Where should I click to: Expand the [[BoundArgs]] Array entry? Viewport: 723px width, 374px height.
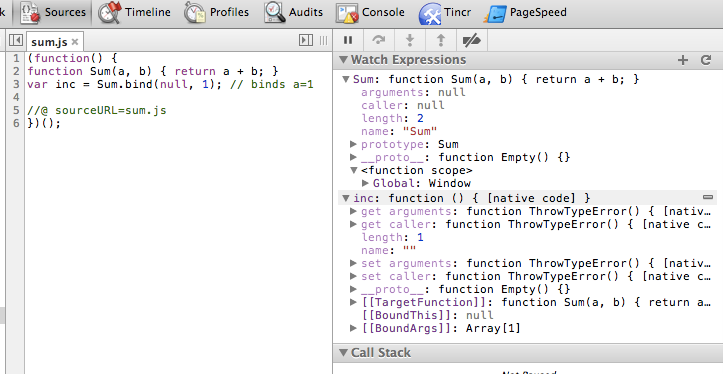[x=354, y=328]
